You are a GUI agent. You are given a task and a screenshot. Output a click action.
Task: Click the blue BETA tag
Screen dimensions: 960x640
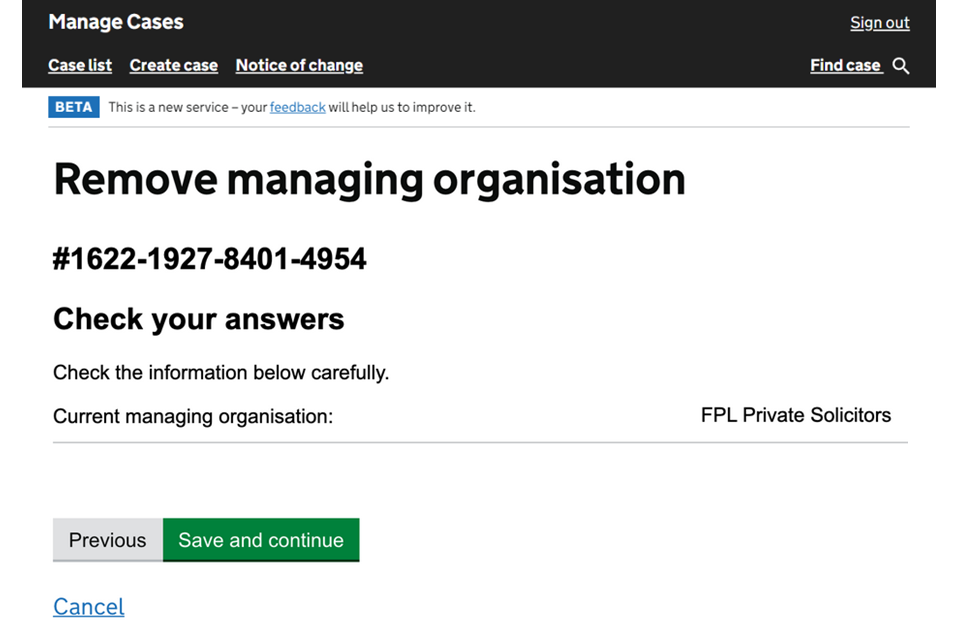[74, 107]
